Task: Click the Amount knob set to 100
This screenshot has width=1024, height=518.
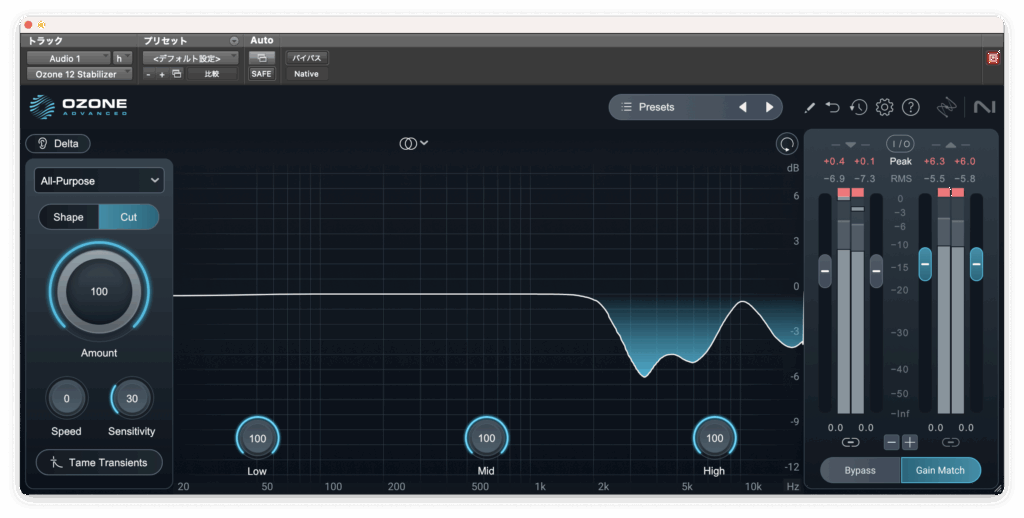Action: [99, 292]
